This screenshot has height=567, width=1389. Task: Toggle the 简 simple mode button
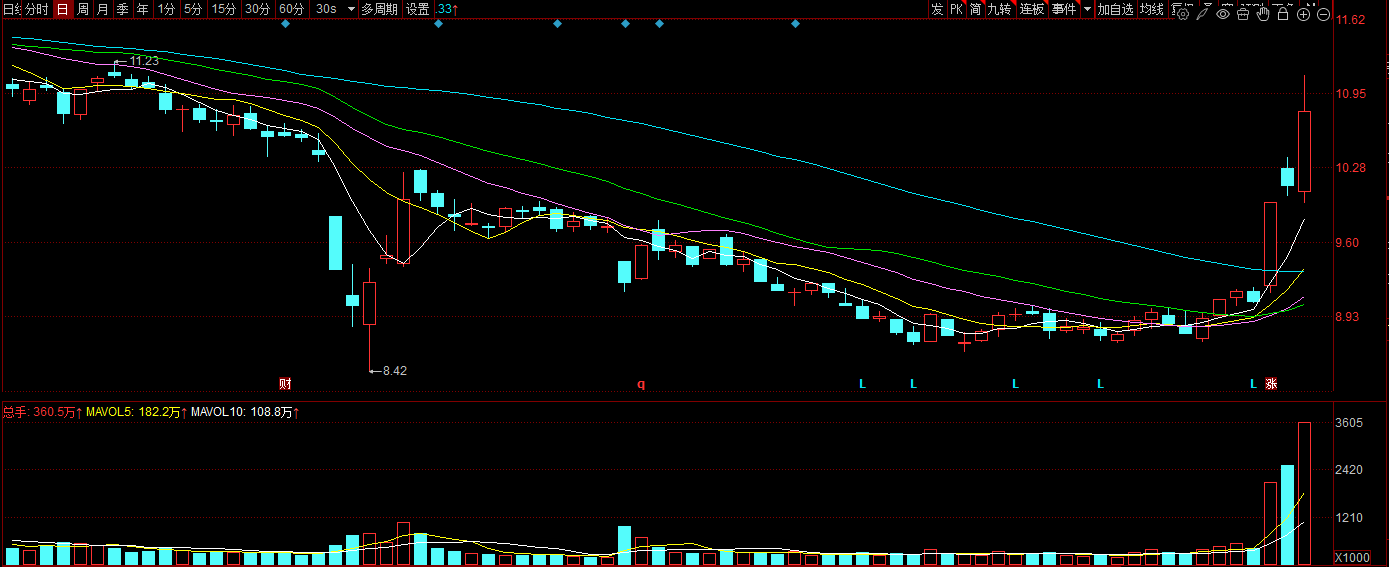pos(975,9)
